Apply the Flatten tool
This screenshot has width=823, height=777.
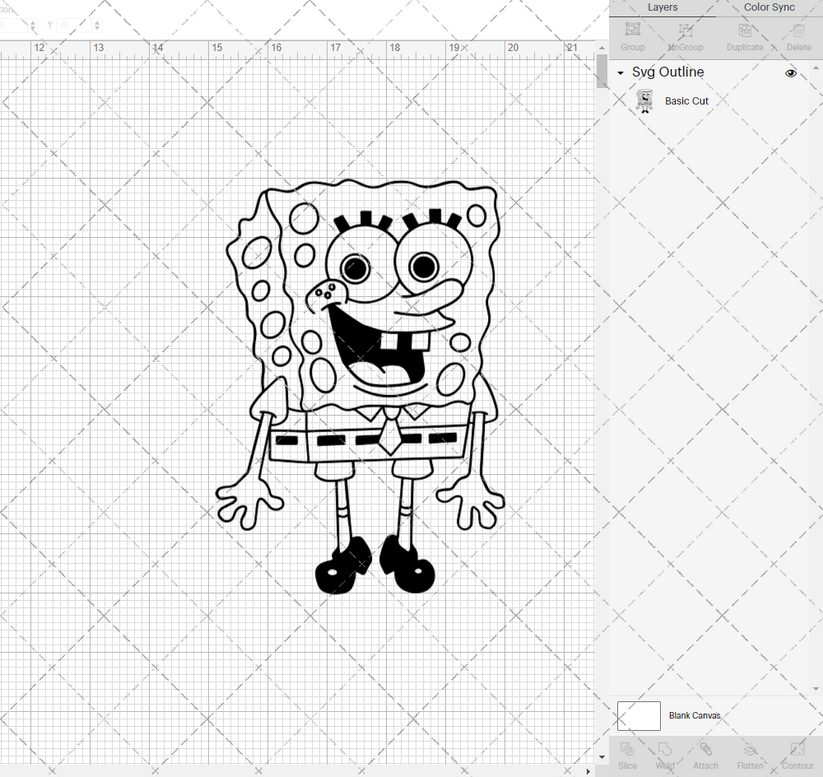point(750,756)
